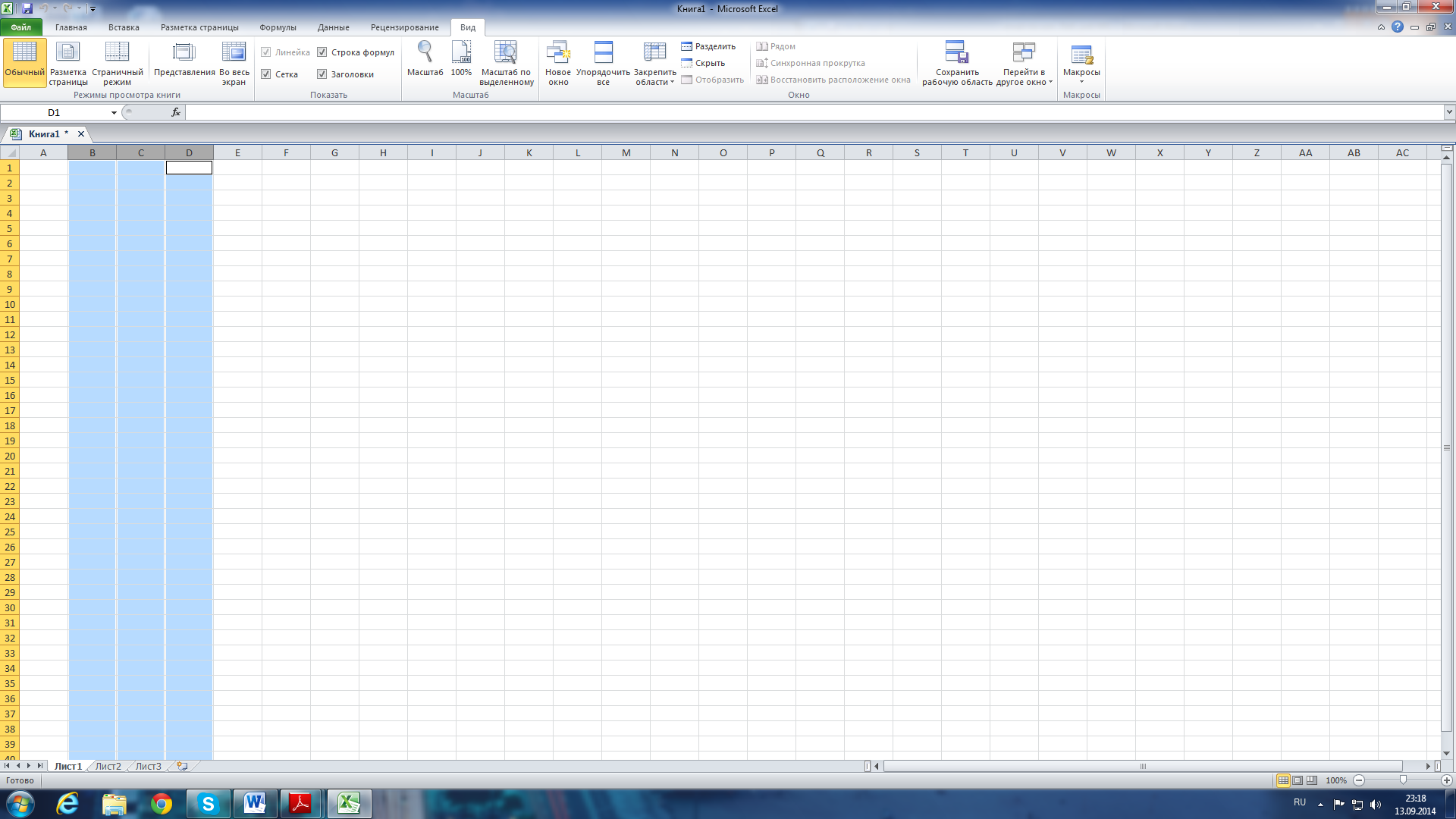Screen dimensions: 1456x819
Task: Click Масштаб по выделенному icon
Action: click(x=506, y=62)
